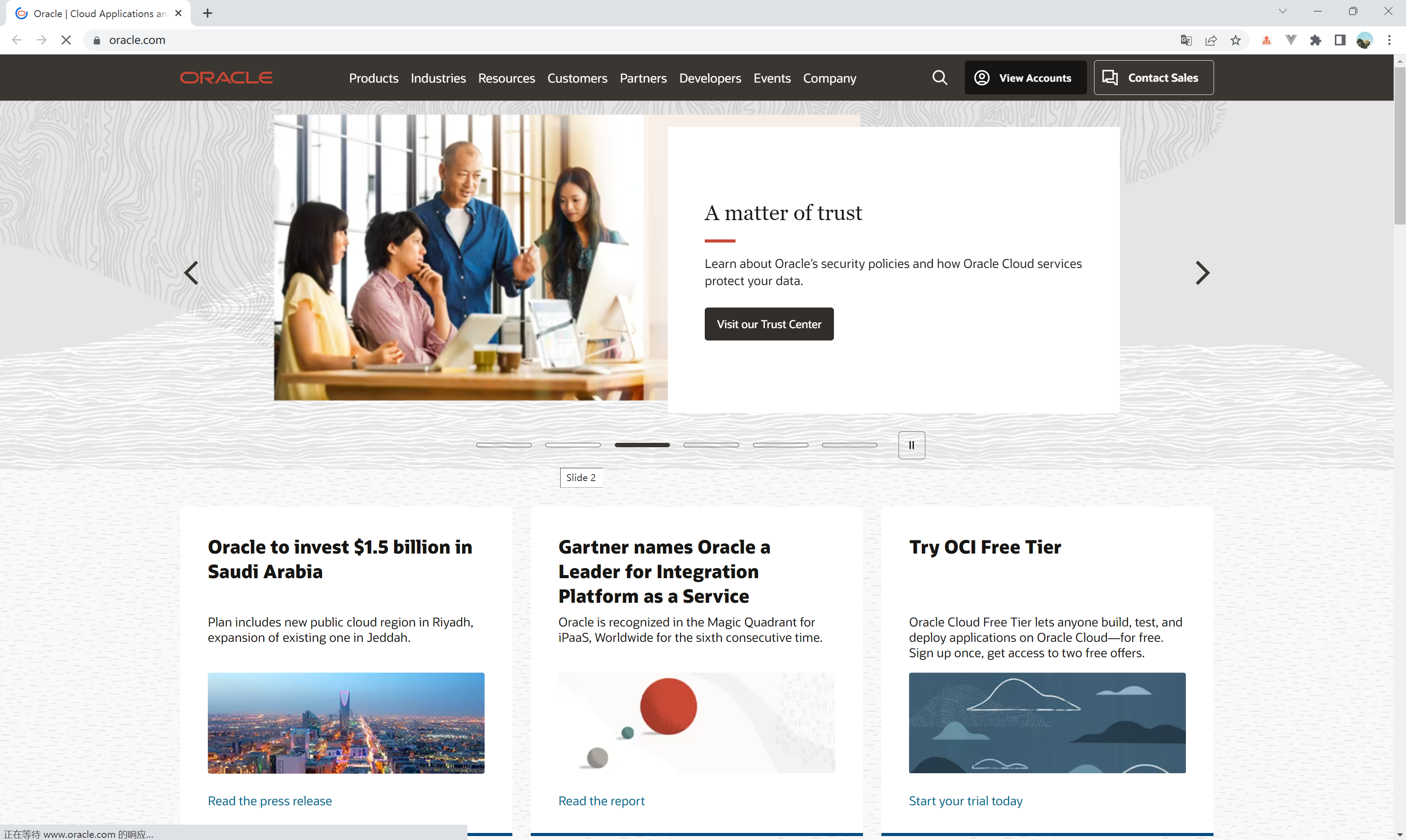Click the site lock icon
This screenshot has width=1406, height=840.
pos(97,40)
